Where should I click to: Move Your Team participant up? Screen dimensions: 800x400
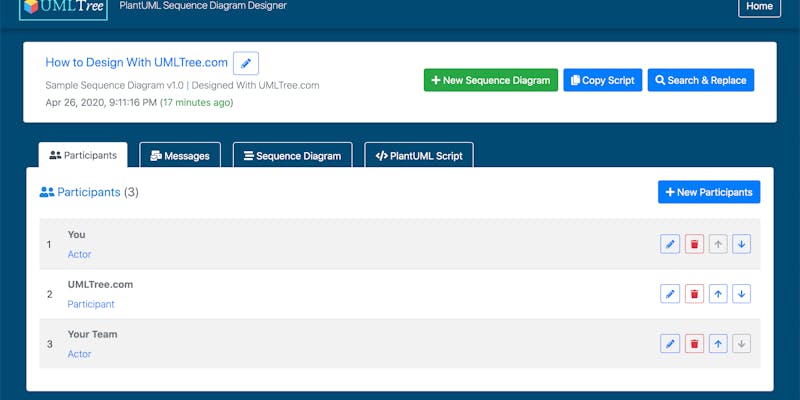[x=718, y=343]
